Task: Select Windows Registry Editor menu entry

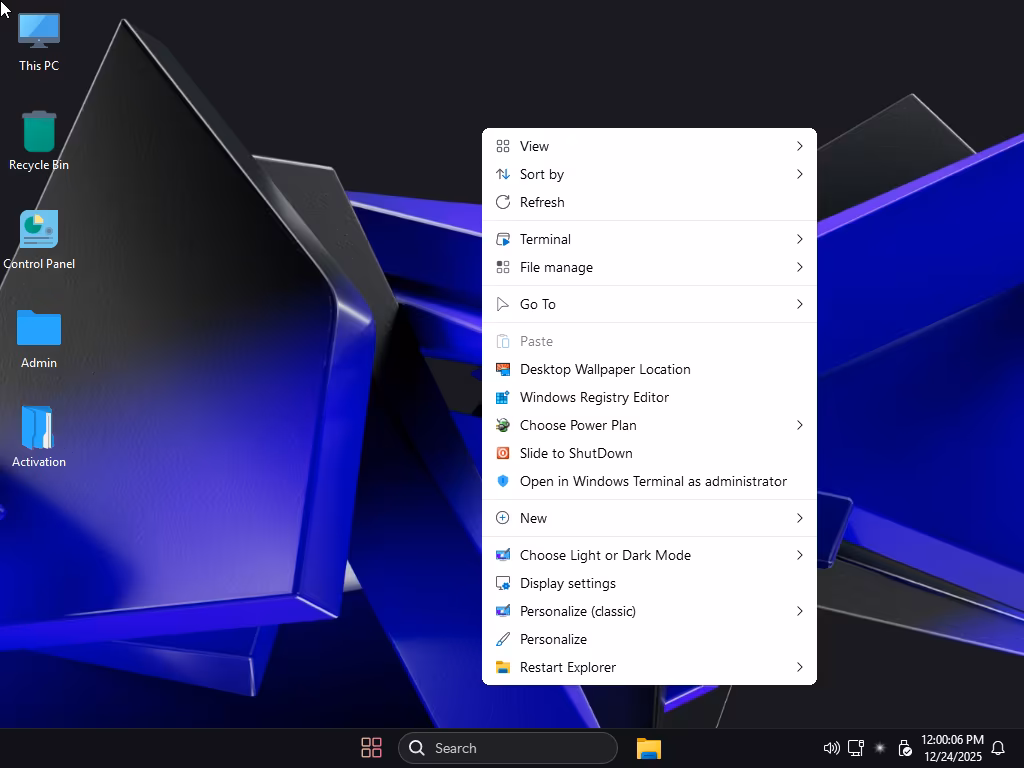Action: pos(594,397)
